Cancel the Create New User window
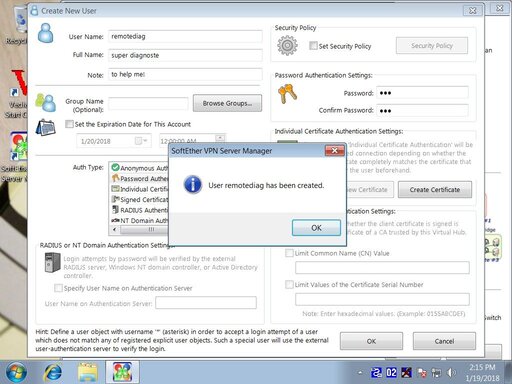Screen dimensions: 512x384 tap(444, 341)
